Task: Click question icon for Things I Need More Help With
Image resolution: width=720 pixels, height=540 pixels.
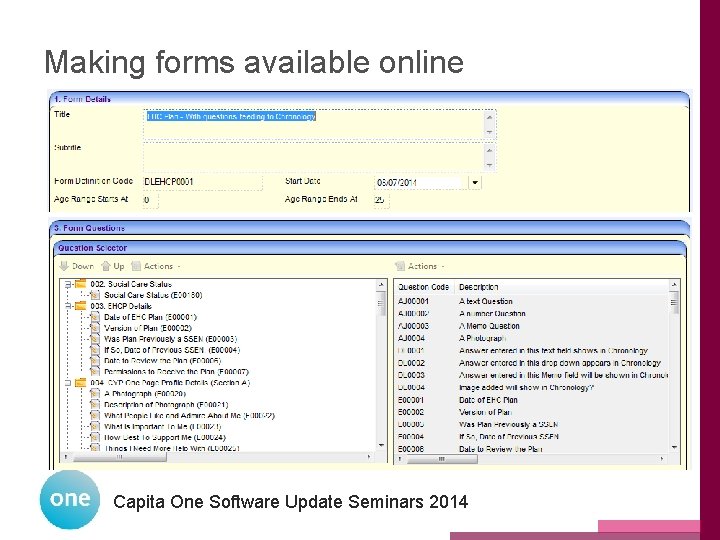Action: pos(95,448)
